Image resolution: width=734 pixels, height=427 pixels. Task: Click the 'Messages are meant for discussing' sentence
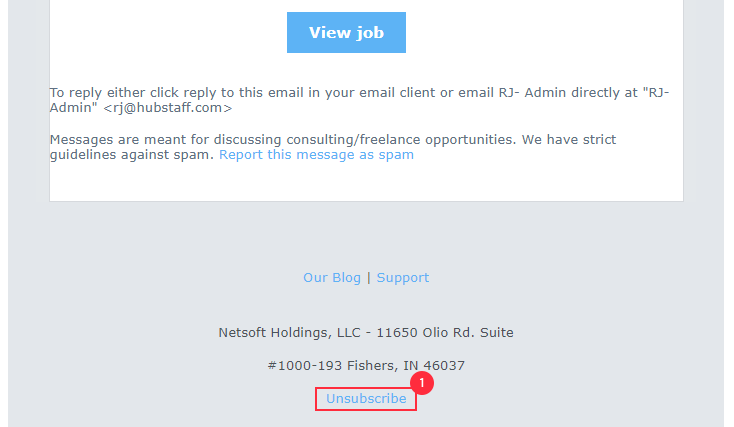[x=333, y=147]
